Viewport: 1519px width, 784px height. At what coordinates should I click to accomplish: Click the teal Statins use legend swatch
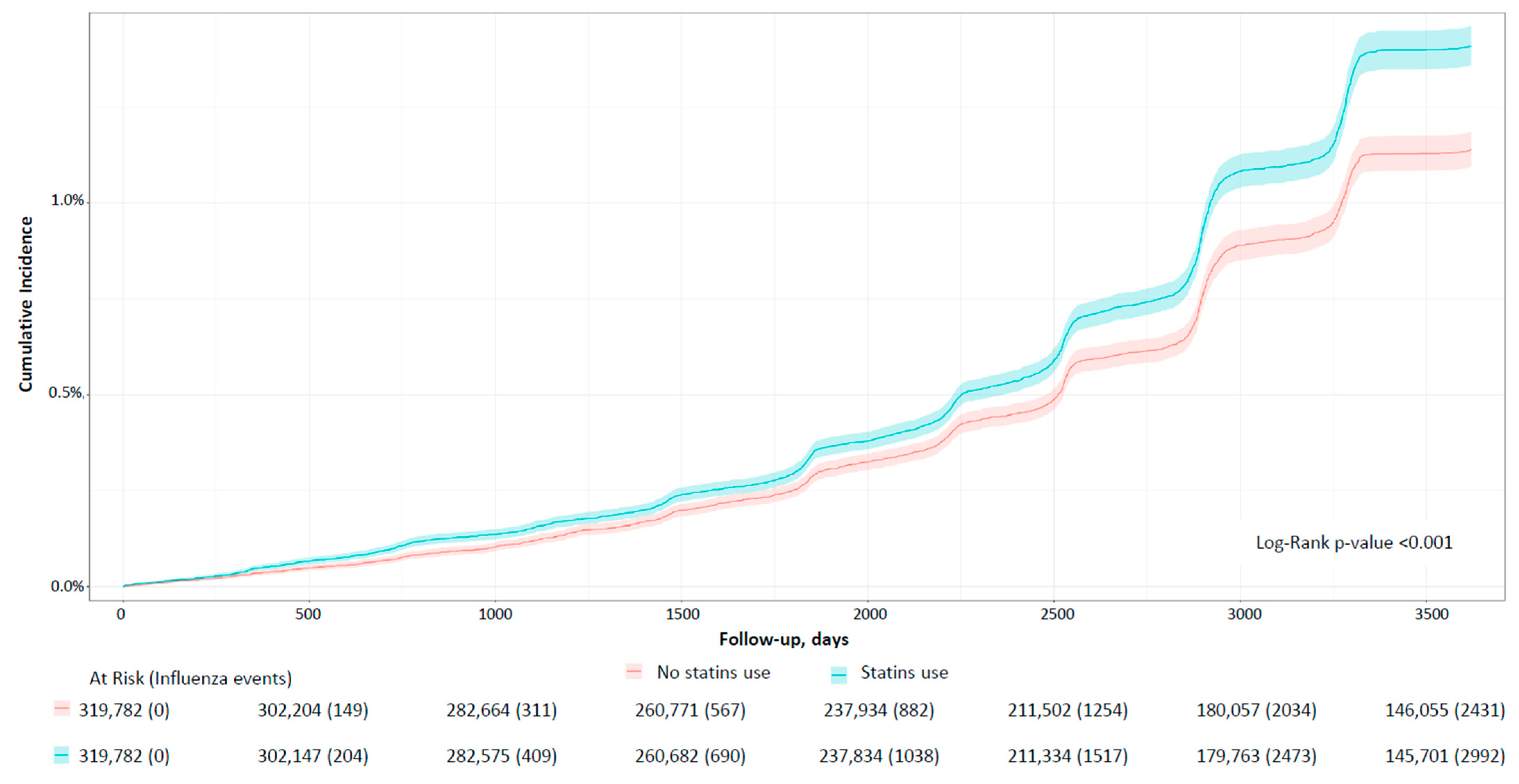click(839, 674)
